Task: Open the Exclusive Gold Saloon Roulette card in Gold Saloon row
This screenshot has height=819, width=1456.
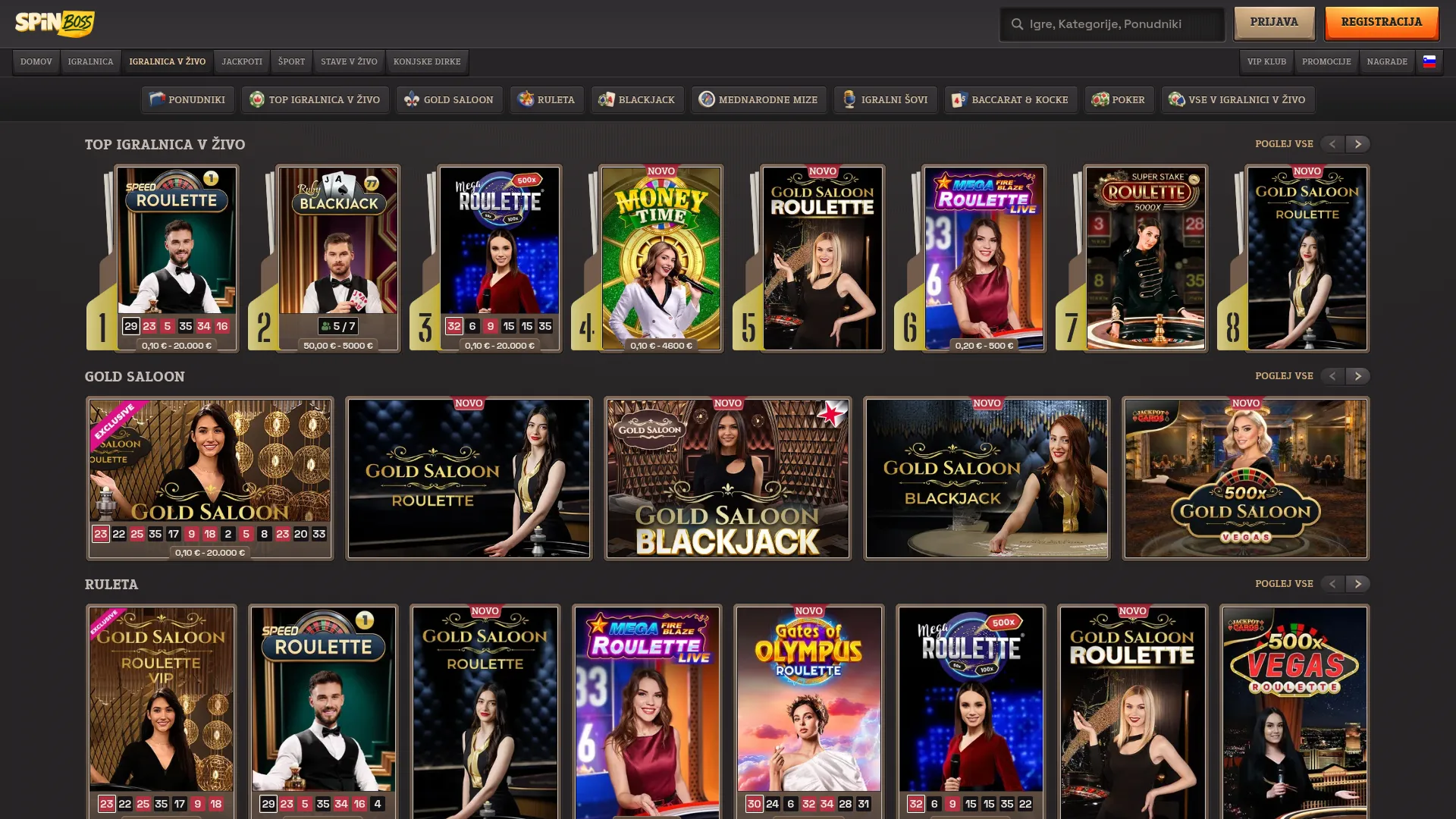Action: point(210,478)
